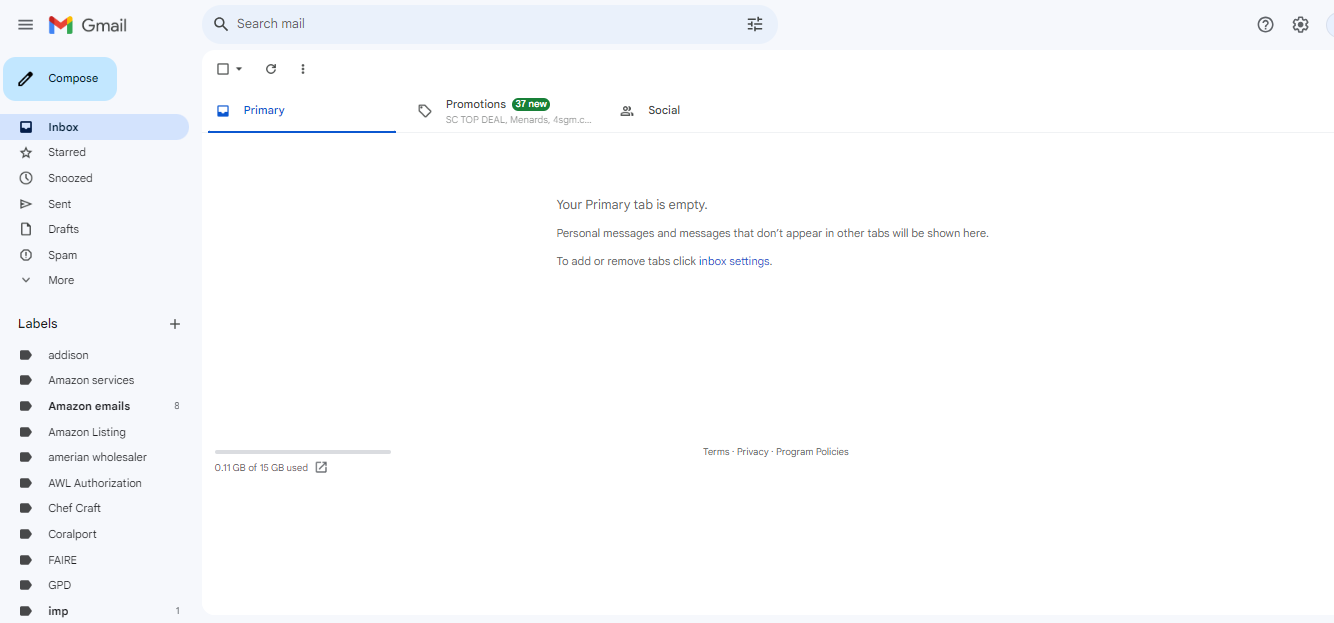The width and height of the screenshot is (1334, 623).
Task: Click the people icon on Social tab
Action: (x=627, y=111)
